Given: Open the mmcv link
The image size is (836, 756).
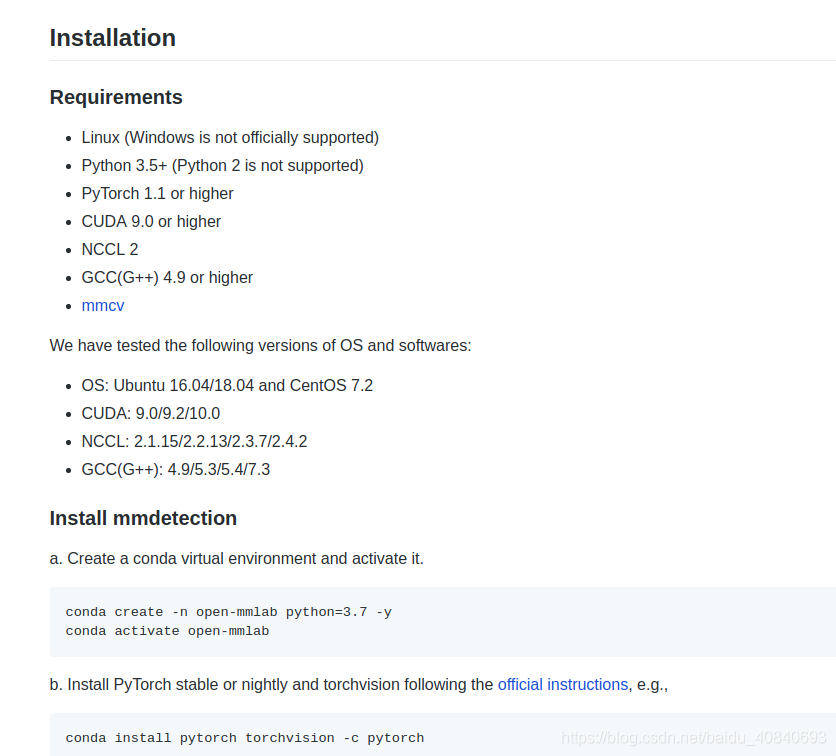Looking at the screenshot, I should tap(103, 305).
